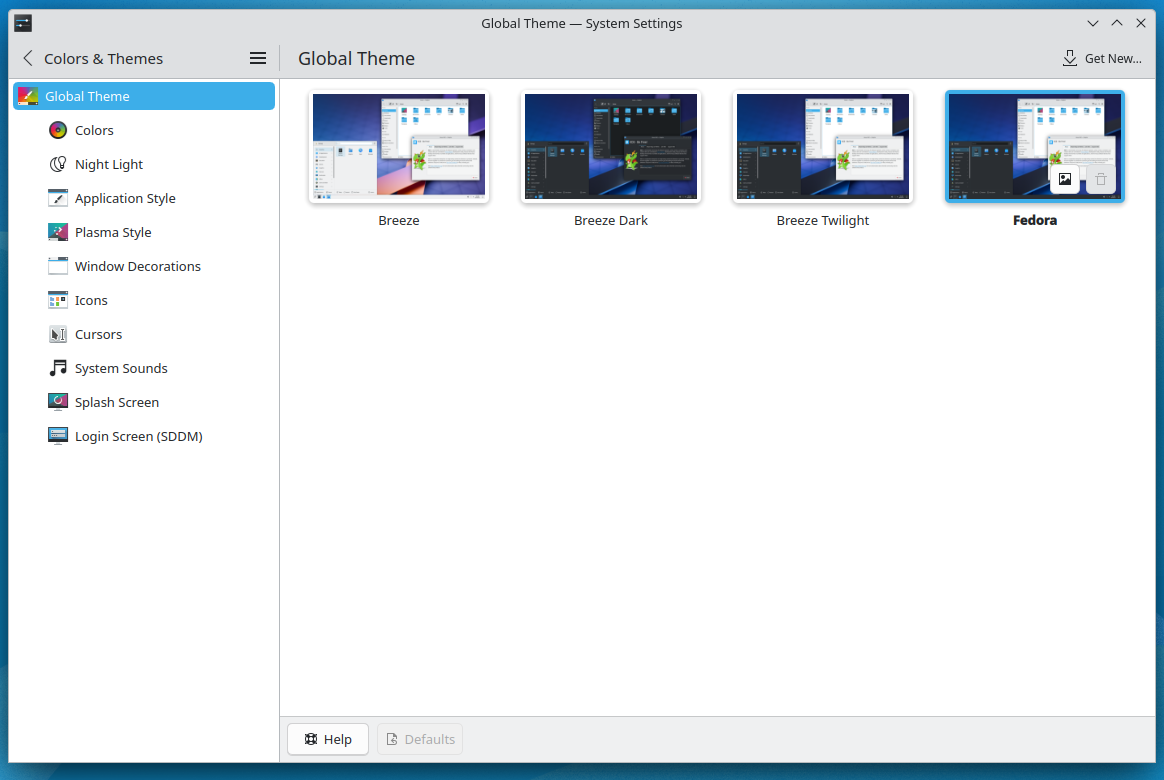Image resolution: width=1164 pixels, height=780 pixels.
Task: Click the Colors color-wheel icon
Action: [58, 130]
